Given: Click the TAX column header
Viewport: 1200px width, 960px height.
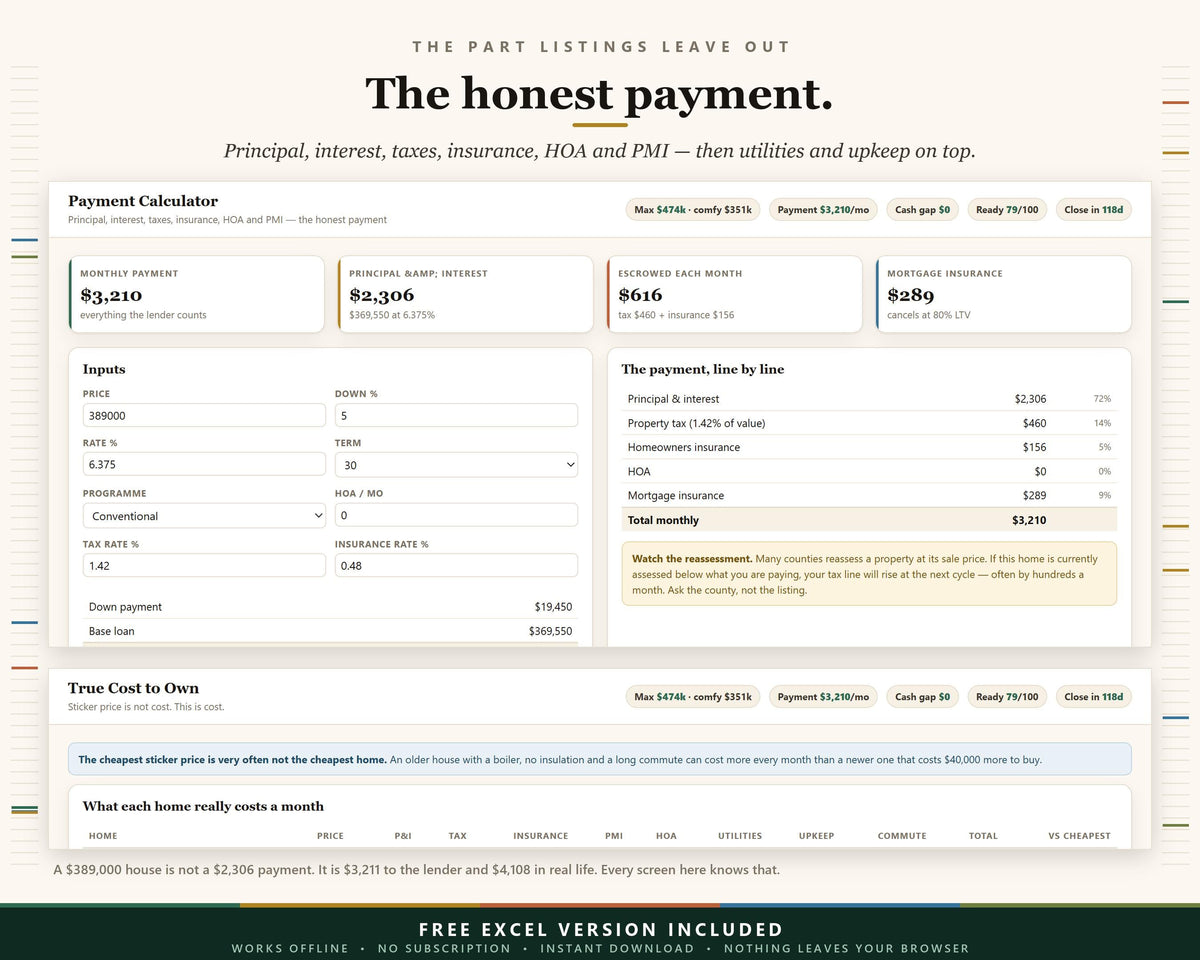Looking at the screenshot, I should [x=457, y=836].
